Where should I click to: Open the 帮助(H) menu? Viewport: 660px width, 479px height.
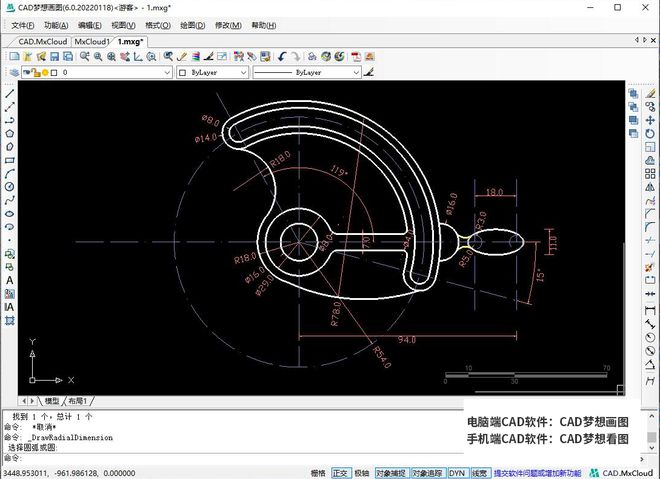click(x=263, y=25)
